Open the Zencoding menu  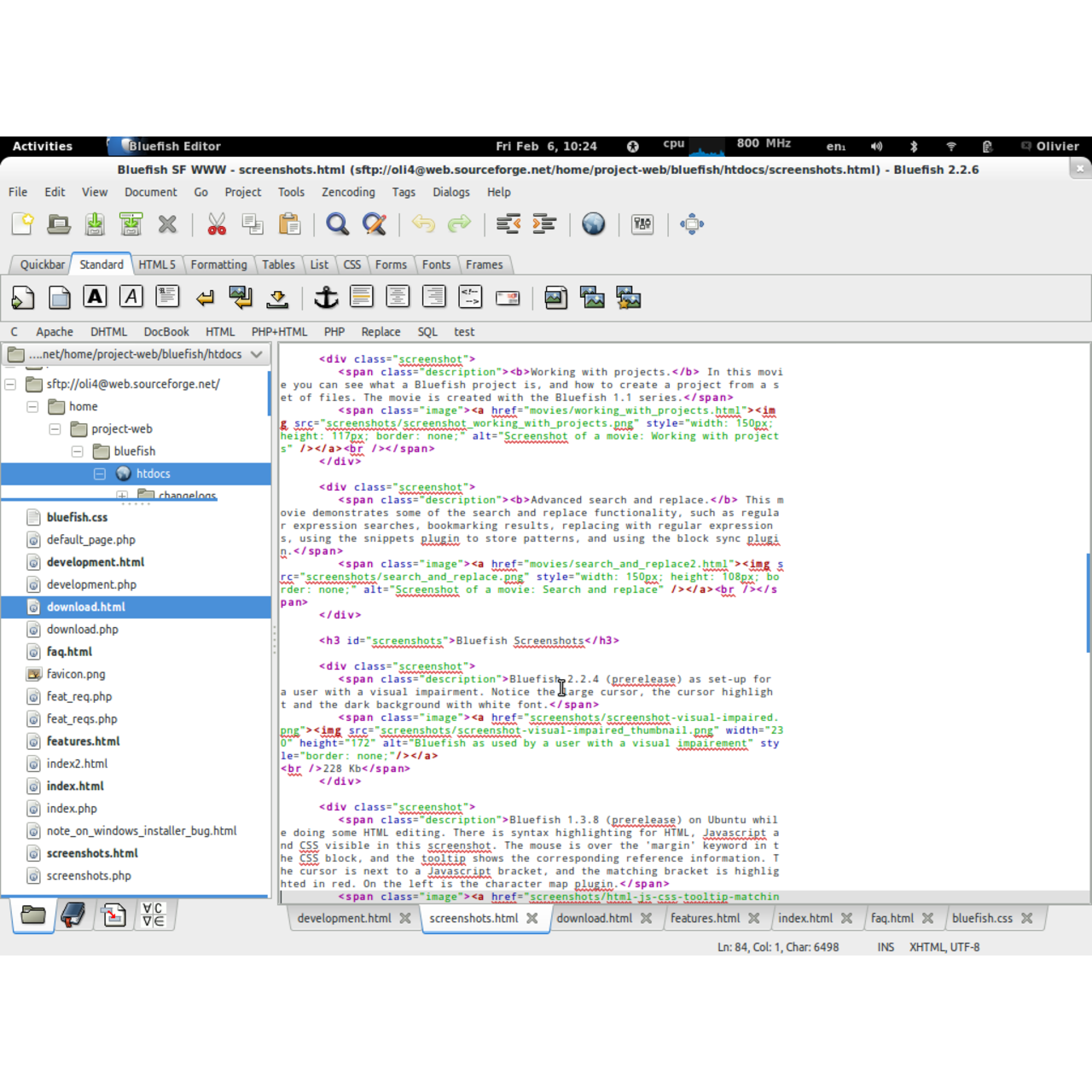(347, 192)
